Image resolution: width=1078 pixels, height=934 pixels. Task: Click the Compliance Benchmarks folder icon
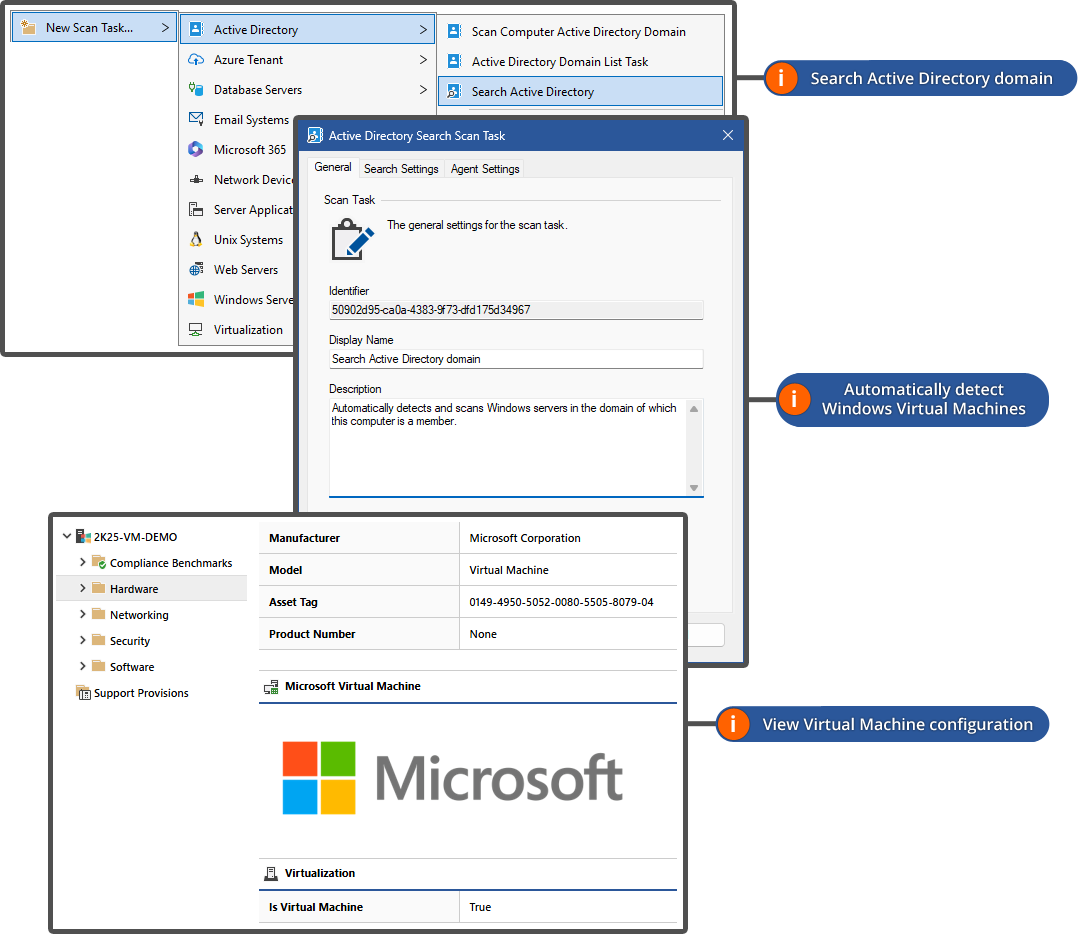(99, 562)
